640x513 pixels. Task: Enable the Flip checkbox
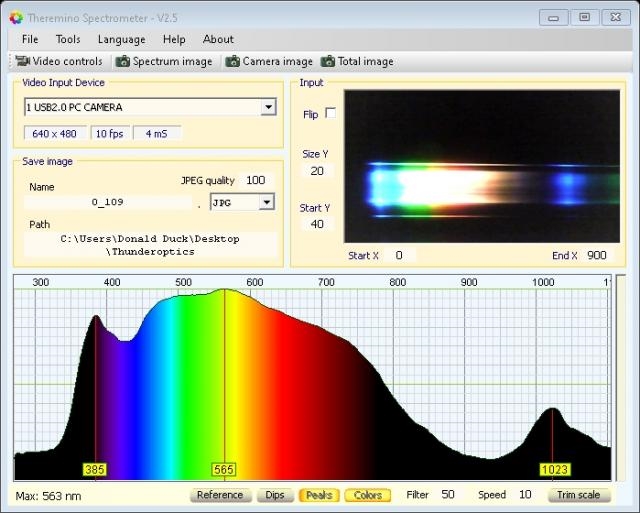[331, 114]
